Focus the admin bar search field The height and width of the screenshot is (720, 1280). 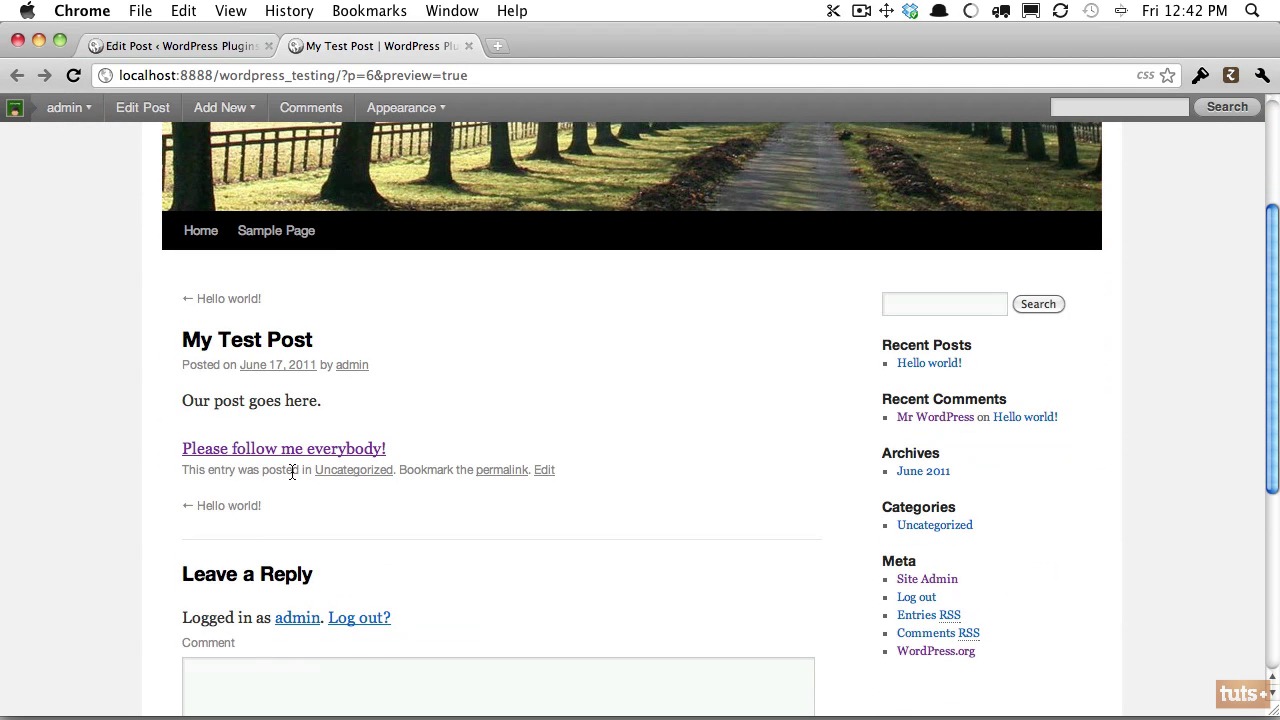coord(1120,107)
